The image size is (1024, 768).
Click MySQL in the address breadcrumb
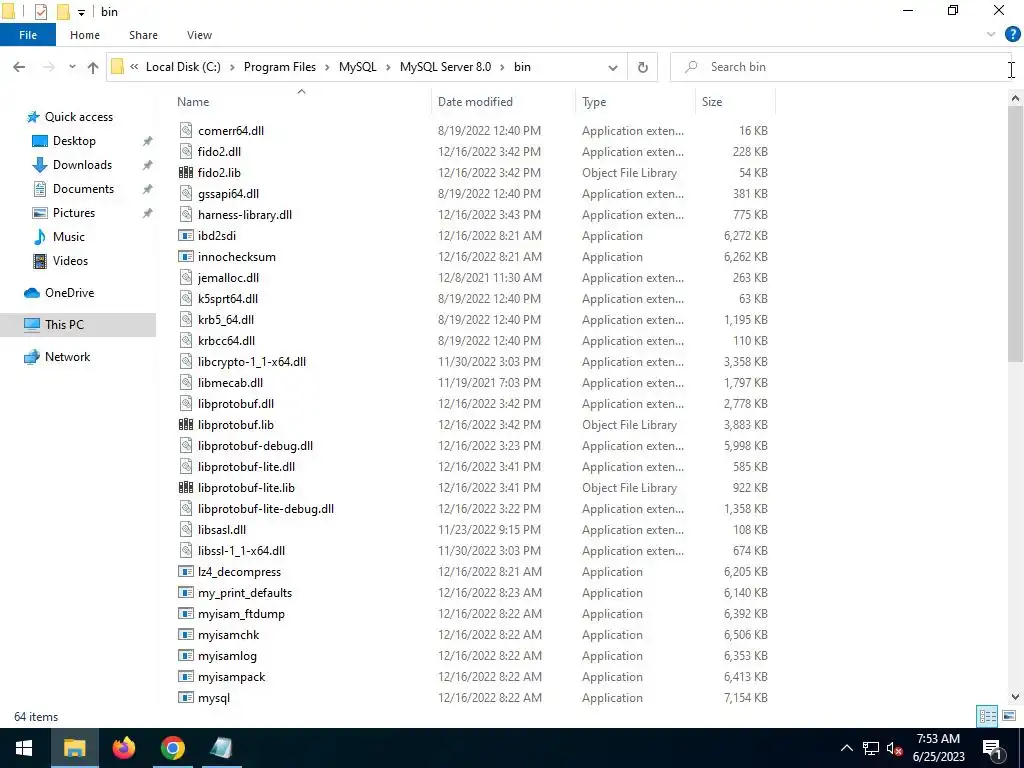point(357,67)
